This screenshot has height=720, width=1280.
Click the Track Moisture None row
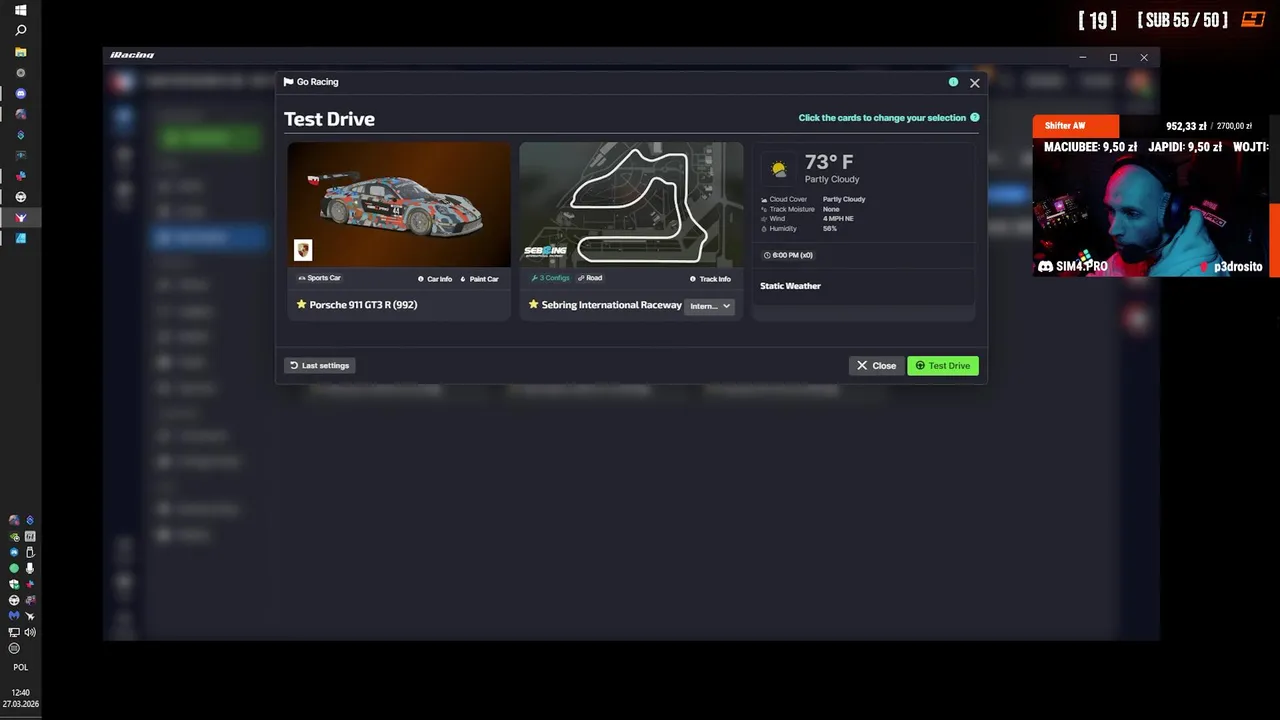(800, 209)
